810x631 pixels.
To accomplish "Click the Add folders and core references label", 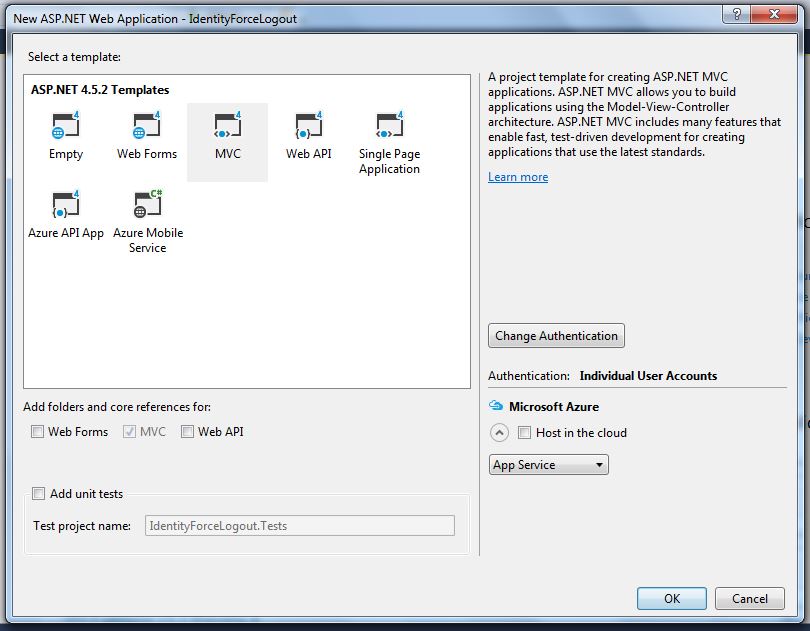I will pyautogui.click(x=117, y=407).
